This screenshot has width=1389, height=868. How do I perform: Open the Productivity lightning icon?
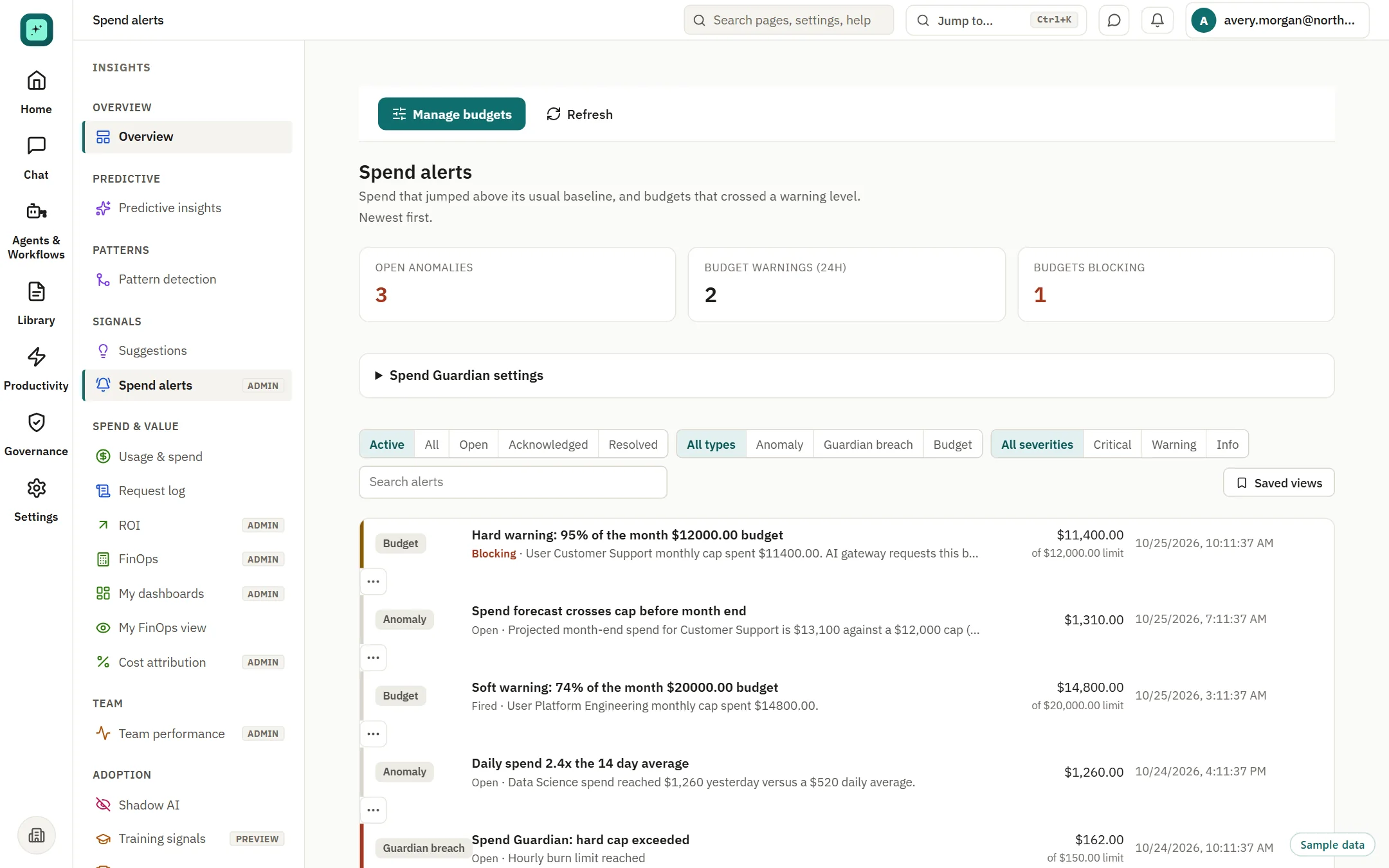[36, 357]
